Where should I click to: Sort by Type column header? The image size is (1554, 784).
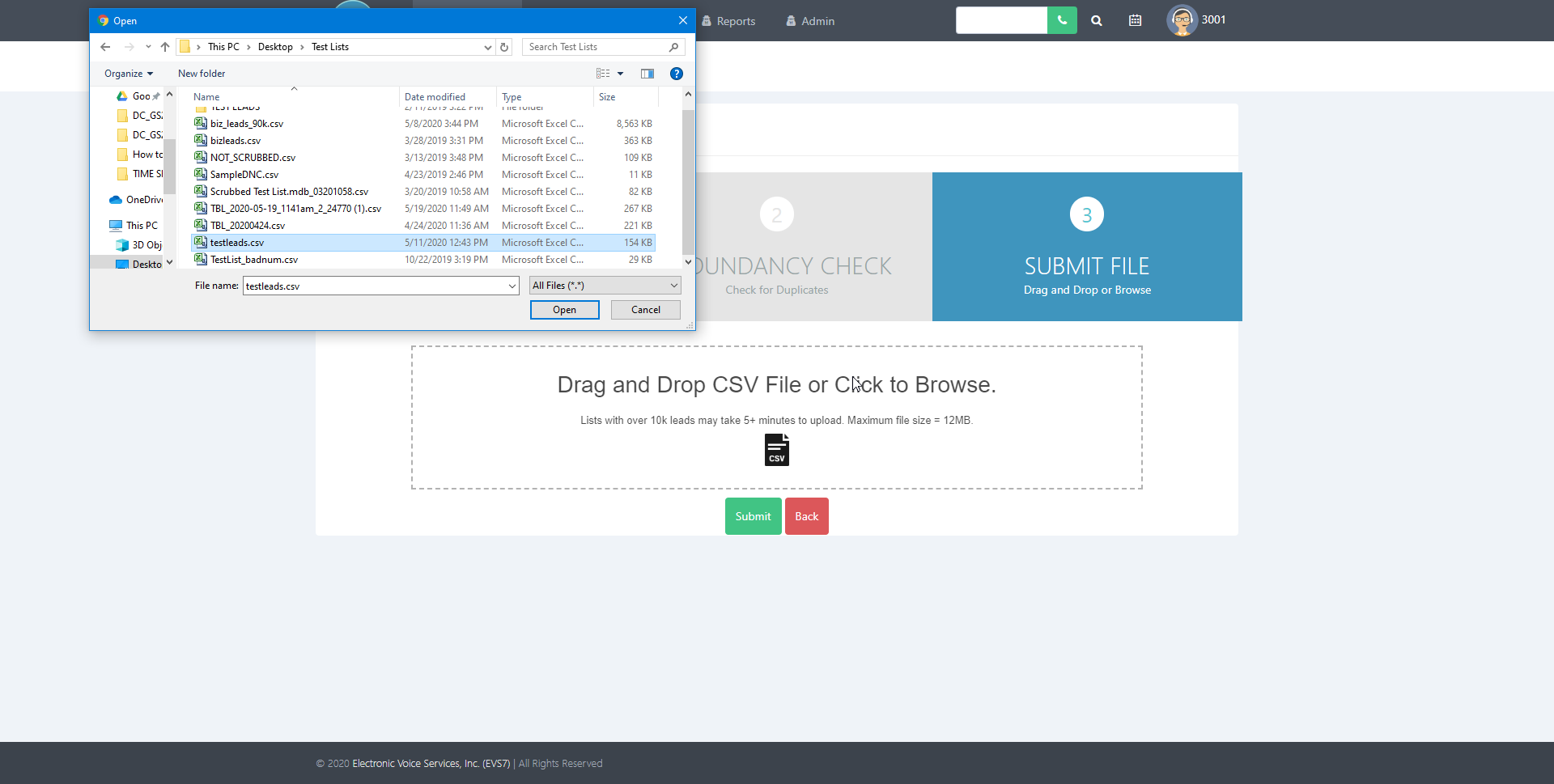(x=545, y=96)
